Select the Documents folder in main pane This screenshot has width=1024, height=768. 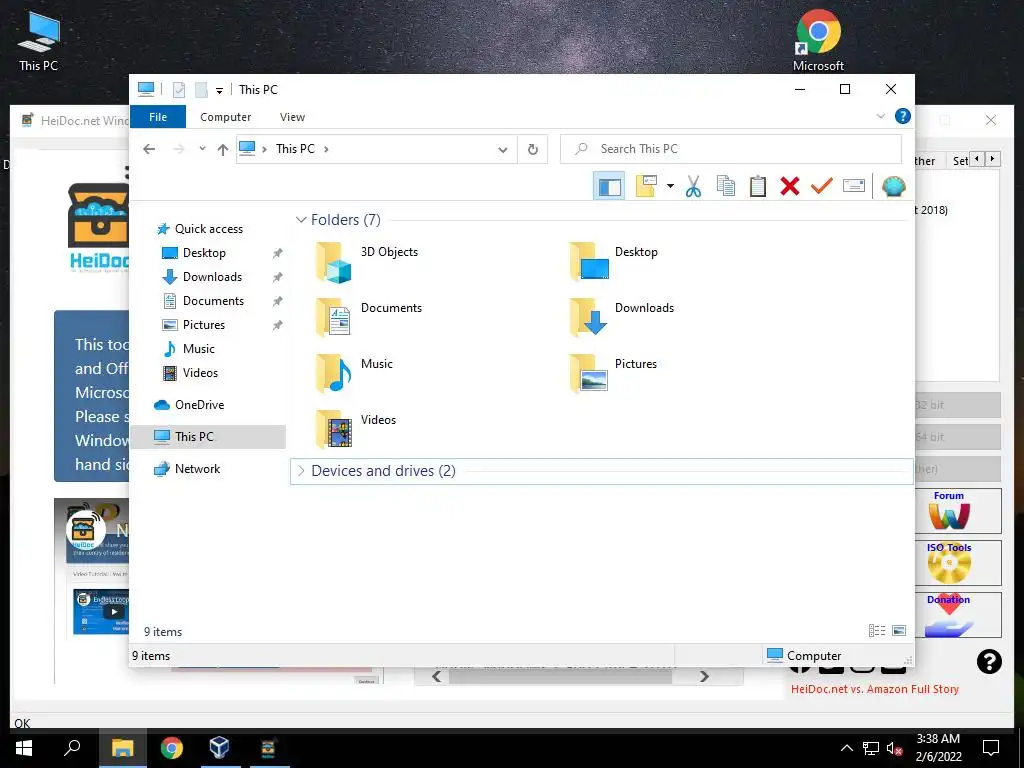[369, 317]
